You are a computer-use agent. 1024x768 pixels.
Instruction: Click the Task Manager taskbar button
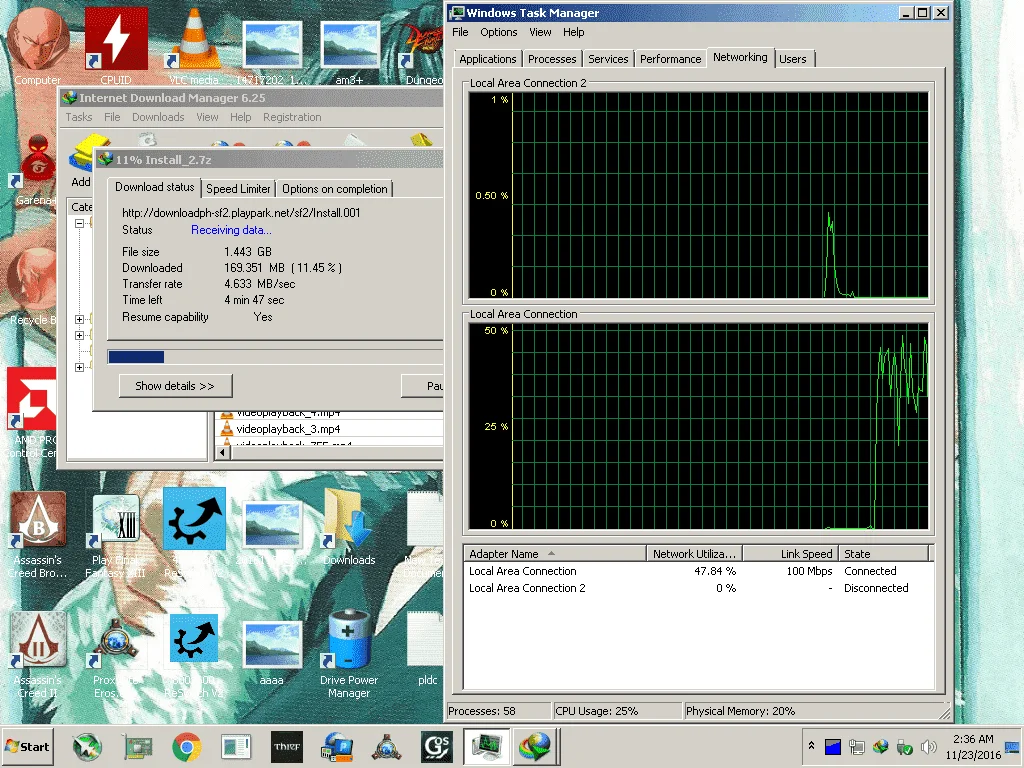point(487,746)
